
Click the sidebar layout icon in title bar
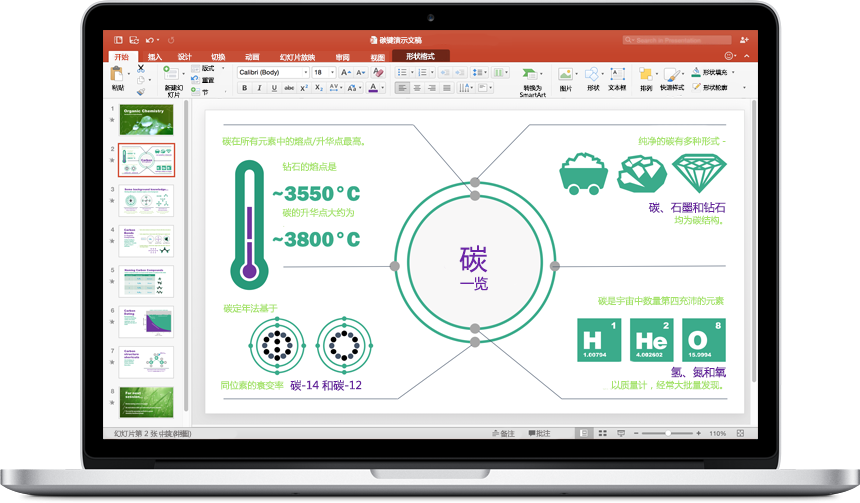coord(118,40)
